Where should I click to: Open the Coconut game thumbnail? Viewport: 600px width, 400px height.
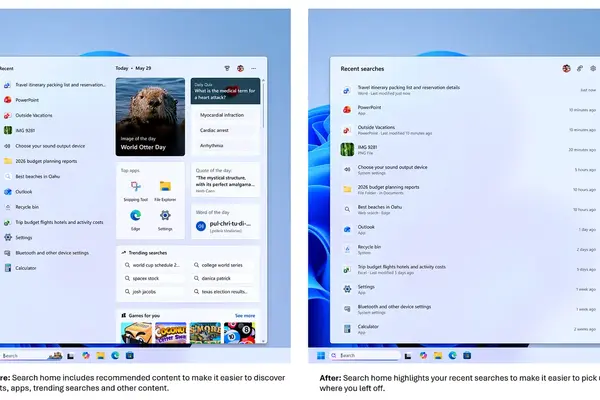coord(171,332)
